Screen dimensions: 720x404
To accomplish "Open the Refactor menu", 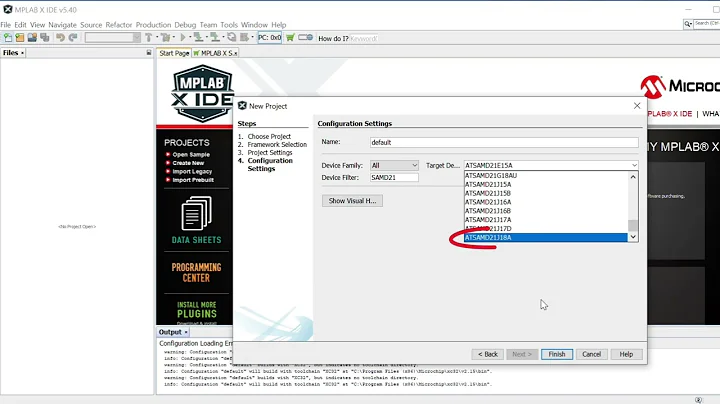I will [x=119, y=25].
